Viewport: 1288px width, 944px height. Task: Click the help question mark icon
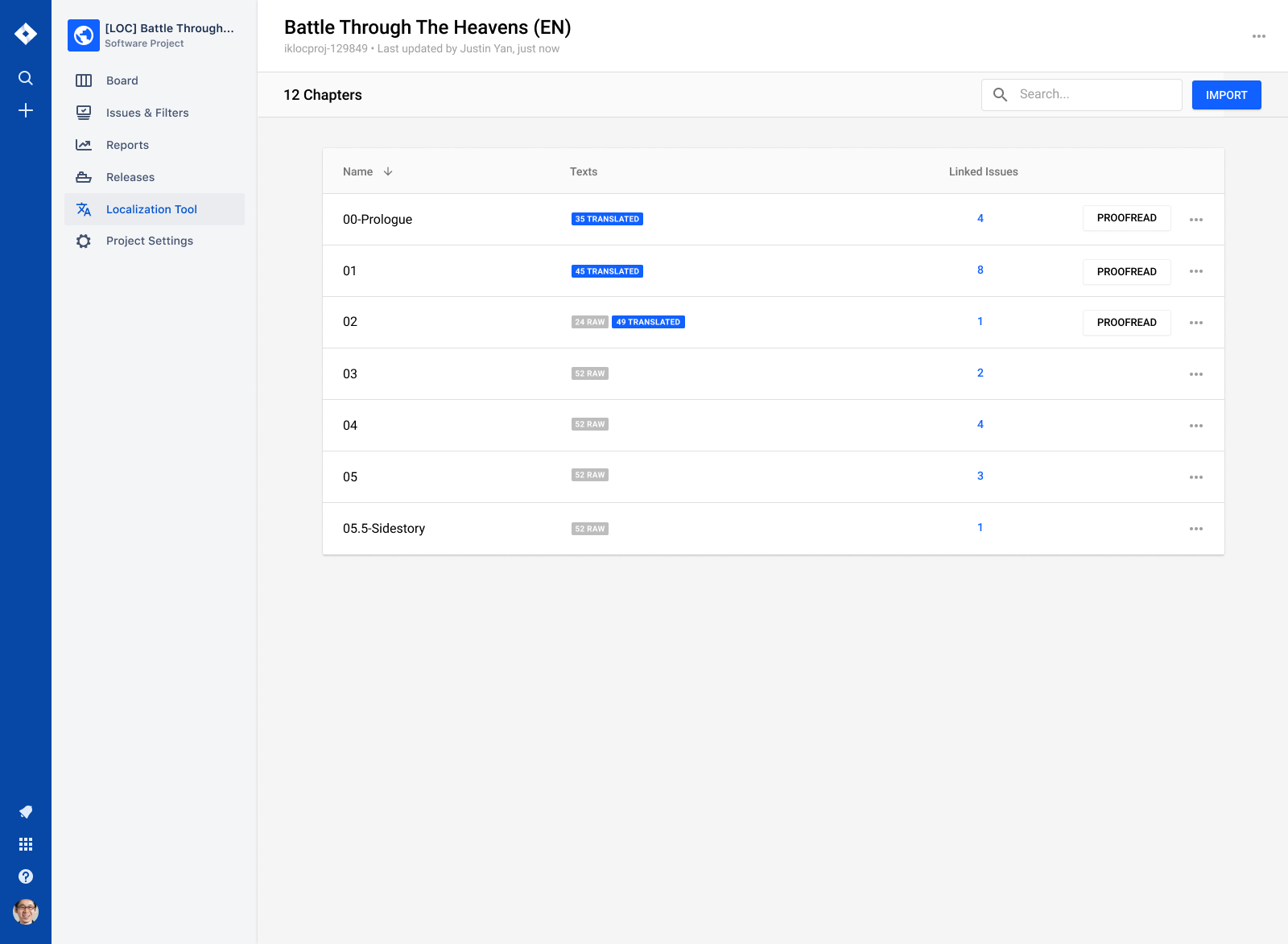tap(26, 876)
